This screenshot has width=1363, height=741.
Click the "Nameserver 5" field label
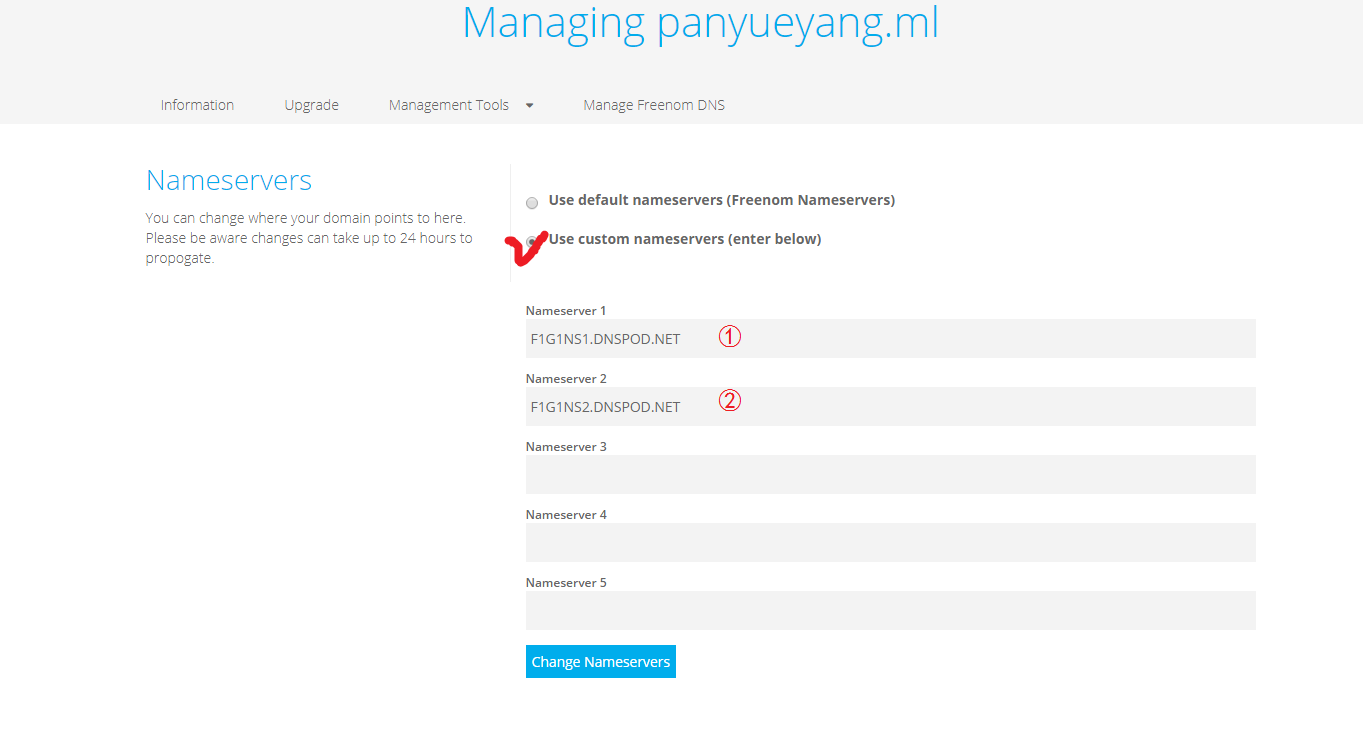click(x=566, y=582)
